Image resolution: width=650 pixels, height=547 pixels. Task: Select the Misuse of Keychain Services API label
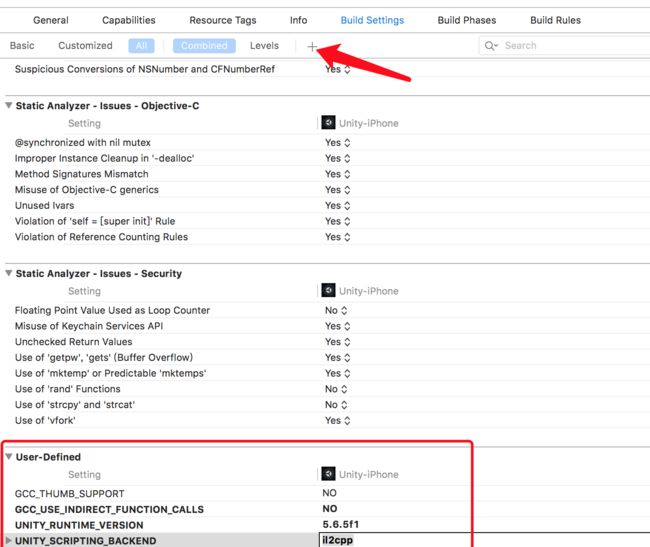tap(89, 326)
